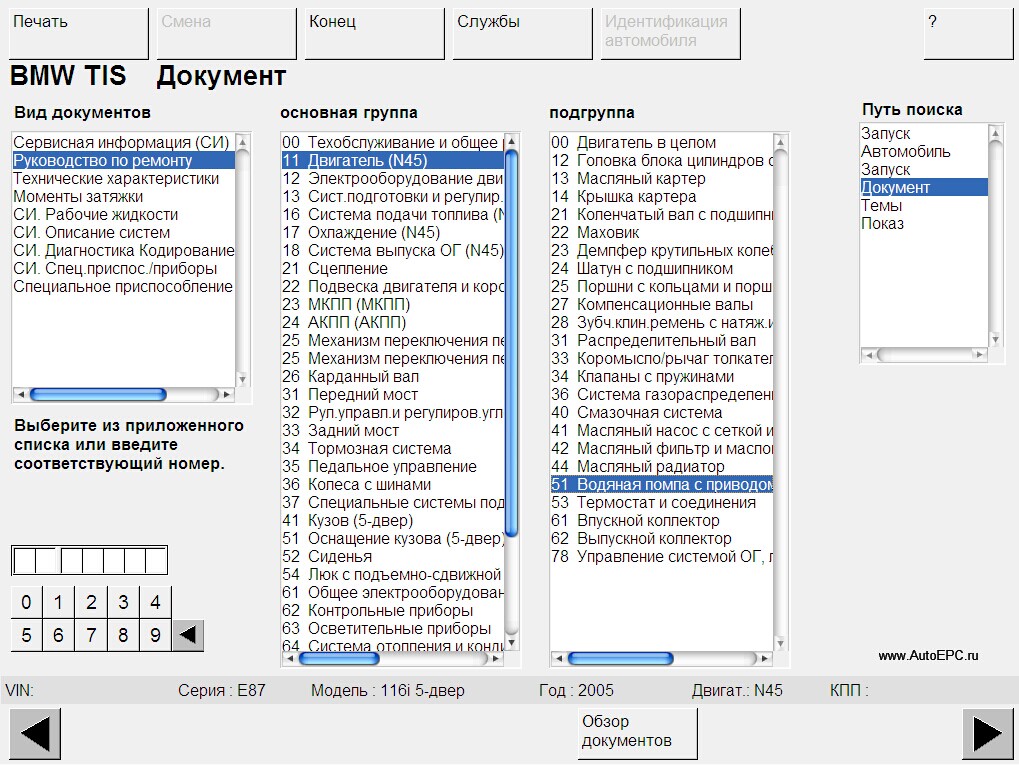1019x766 pixels.
Task: Select СИ. Описание систем entry
Action: (x=123, y=233)
